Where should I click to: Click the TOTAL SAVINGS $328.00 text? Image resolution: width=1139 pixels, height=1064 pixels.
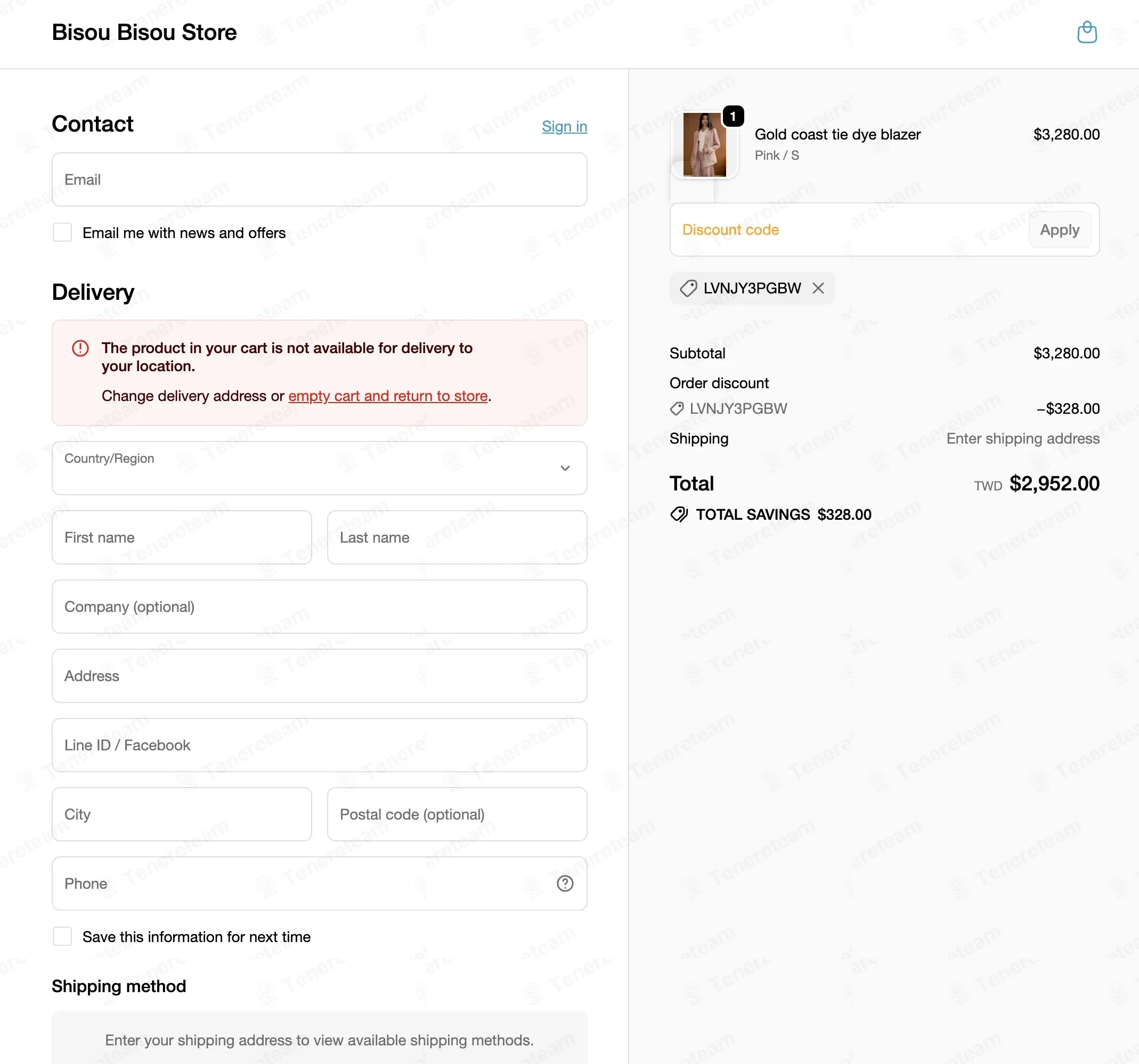(x=784, y=515)
